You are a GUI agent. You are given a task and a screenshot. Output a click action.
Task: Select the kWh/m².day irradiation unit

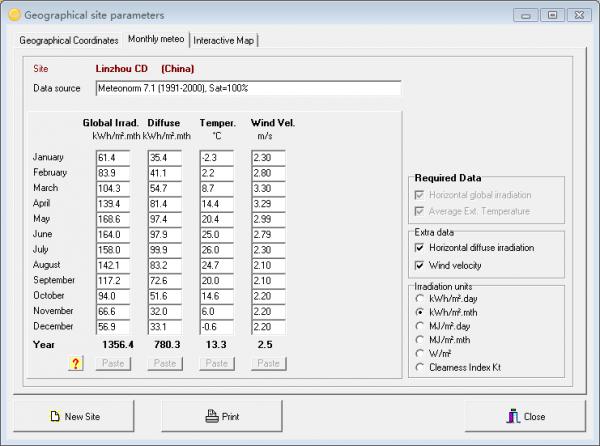tap(420, 298)
